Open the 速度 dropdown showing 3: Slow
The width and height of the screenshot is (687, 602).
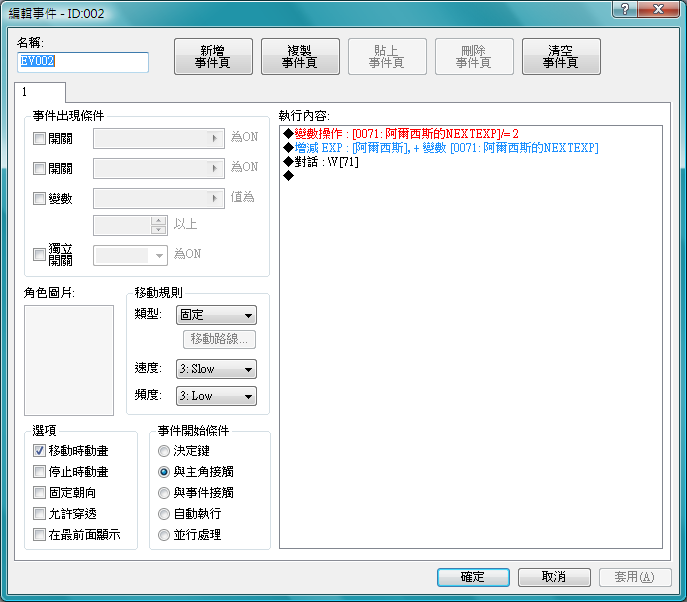coord(216,369)
